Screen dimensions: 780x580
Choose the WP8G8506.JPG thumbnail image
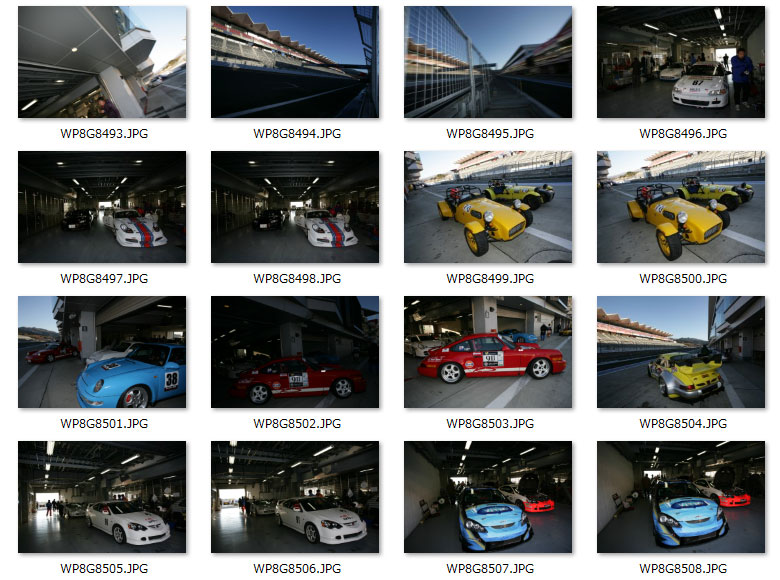(x=295, y=497)
